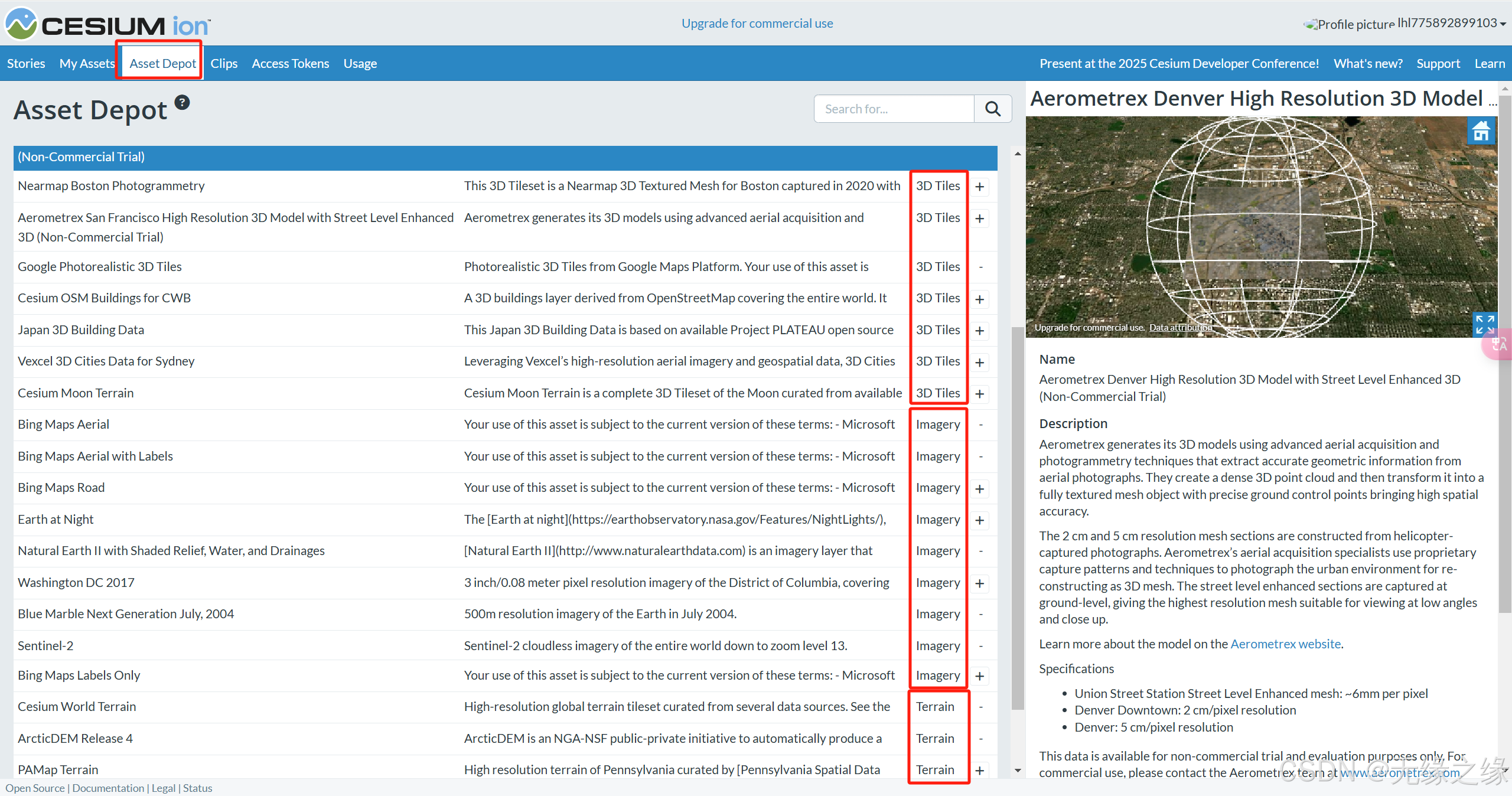Image resolution: width=1512 pixels, height=796 pixels.
Task: Click the Data attribution link in preview
Action: (x=1180, y=328)
